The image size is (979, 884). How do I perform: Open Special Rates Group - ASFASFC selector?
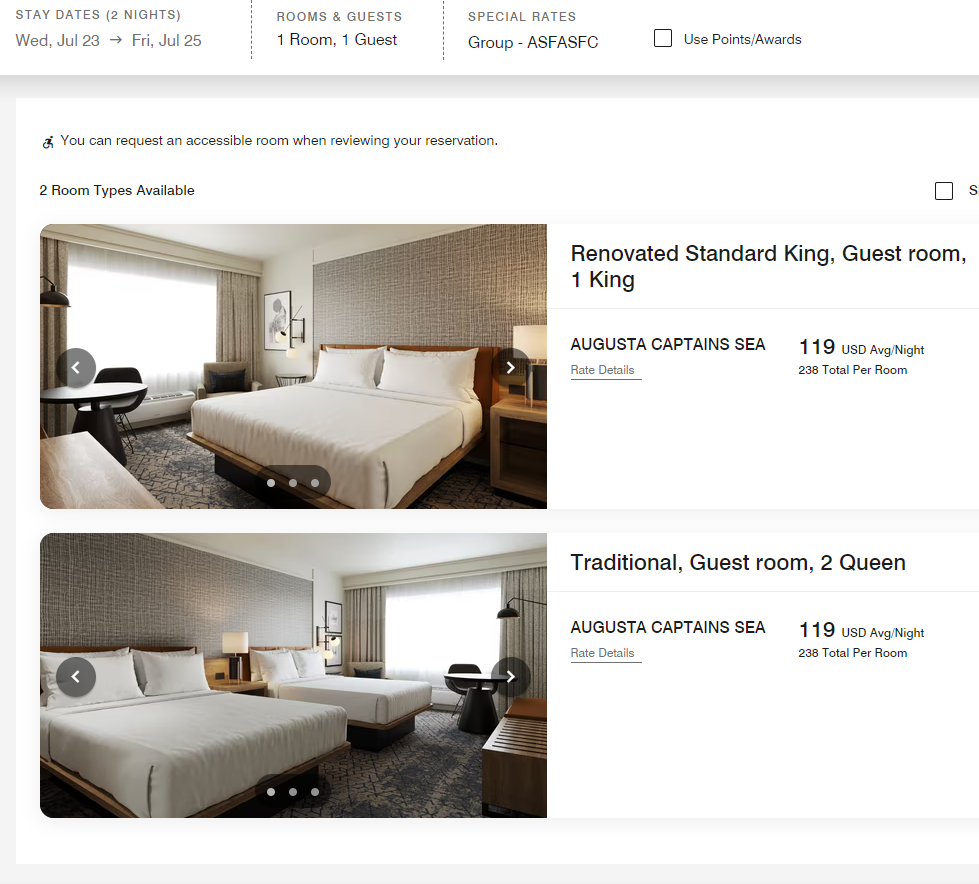coord(533,30)
